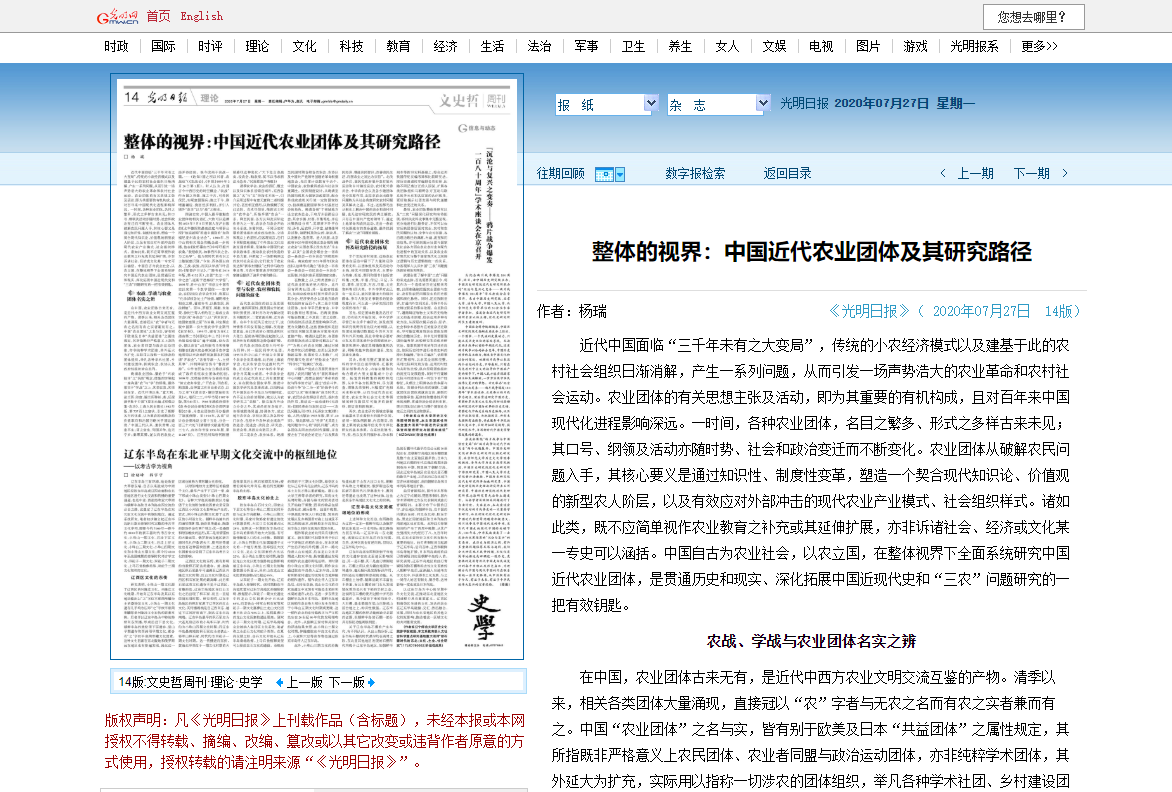Click the left arrow beside 上一期
Viewport: 1172px width, 792px height.
tap(942, 174)
